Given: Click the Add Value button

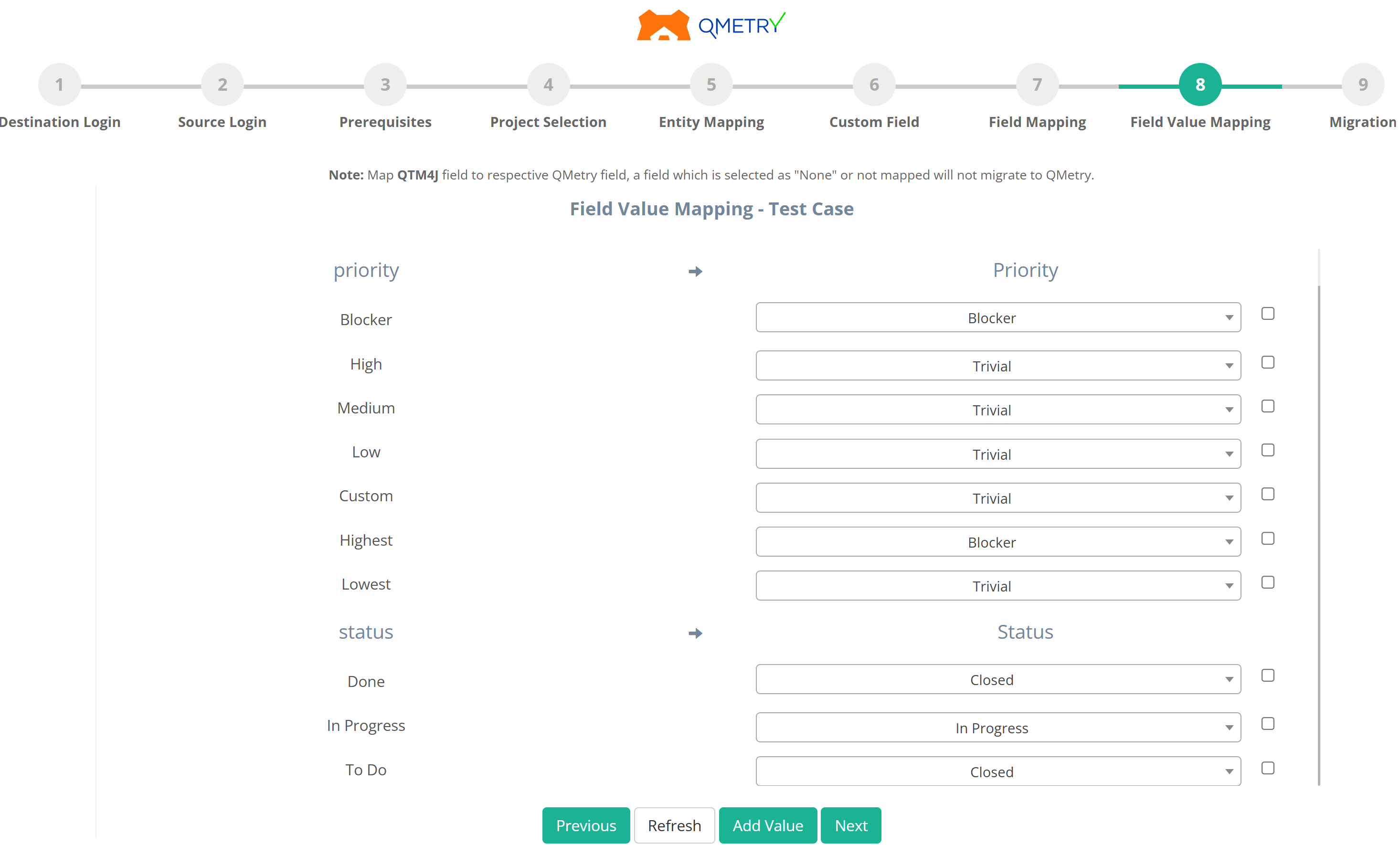Looking at the screenshot, I should click(768, 825).
